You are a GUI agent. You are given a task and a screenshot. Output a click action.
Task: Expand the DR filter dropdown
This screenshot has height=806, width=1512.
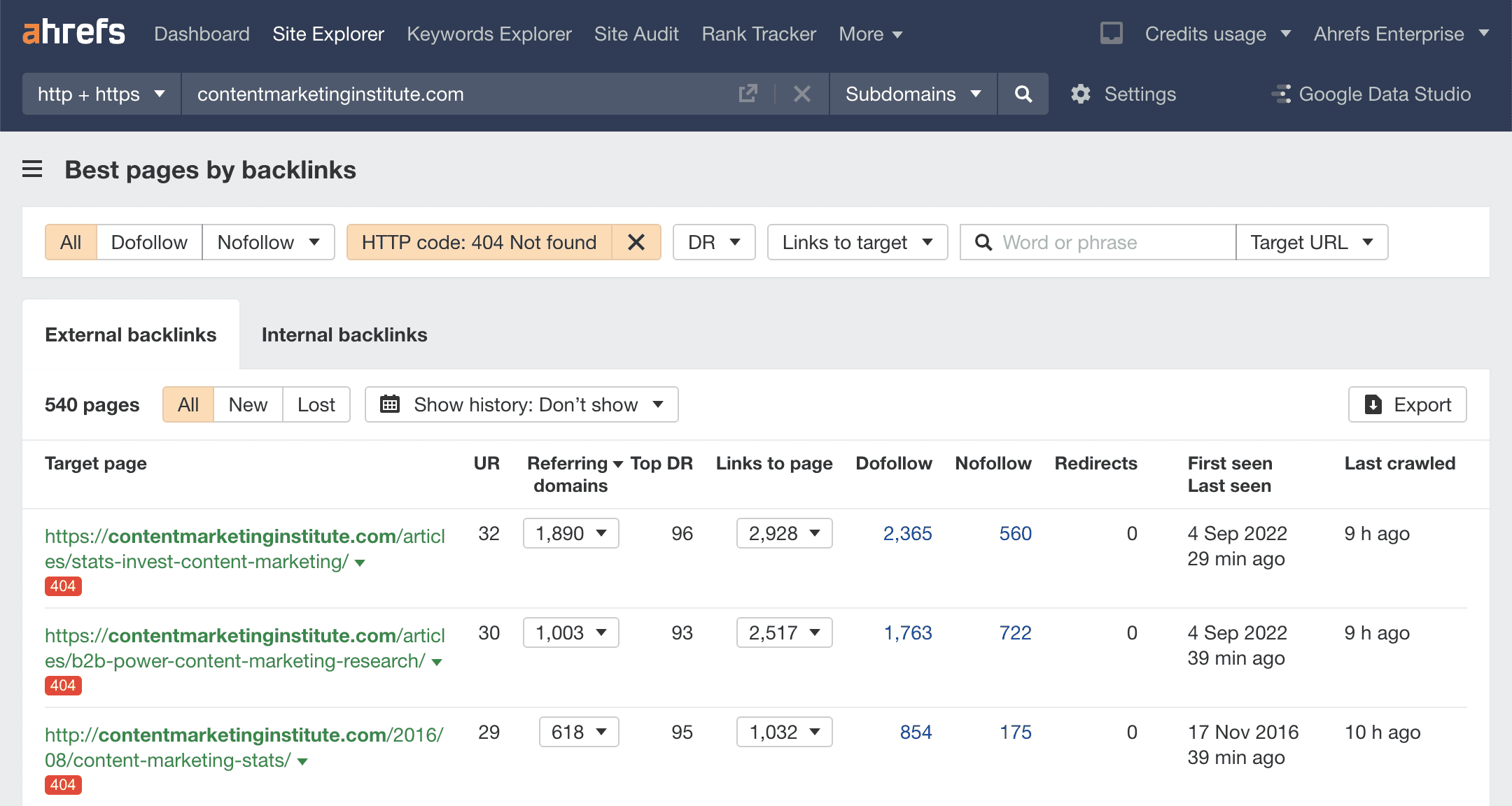713,242
